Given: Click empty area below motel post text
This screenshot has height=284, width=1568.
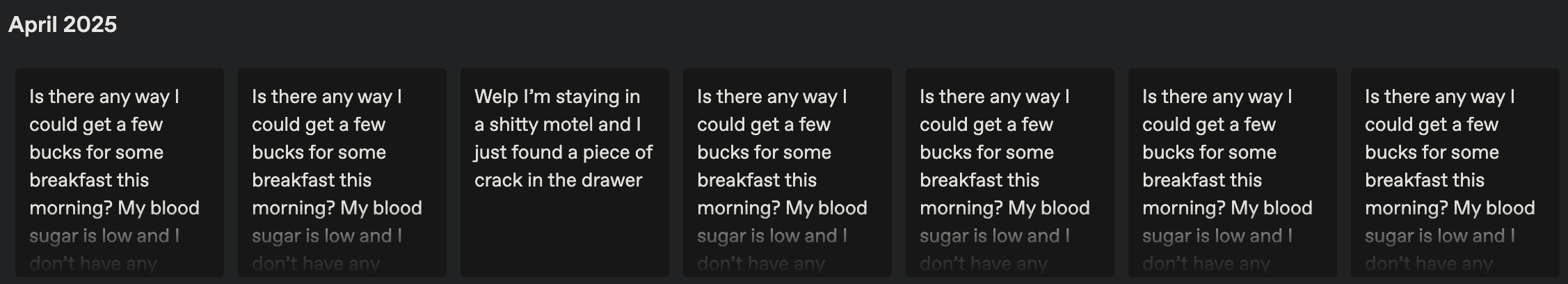Looking at the screenshot, I should tap(564, 233).
